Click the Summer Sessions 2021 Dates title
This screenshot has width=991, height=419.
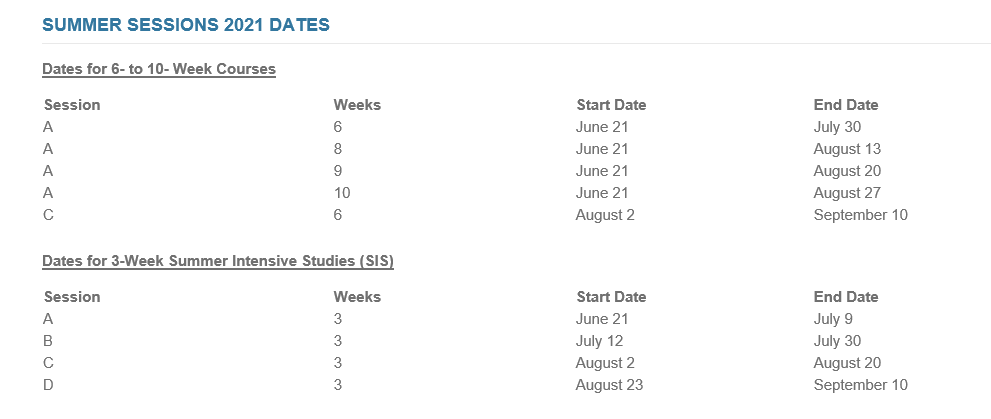point(186,25)
